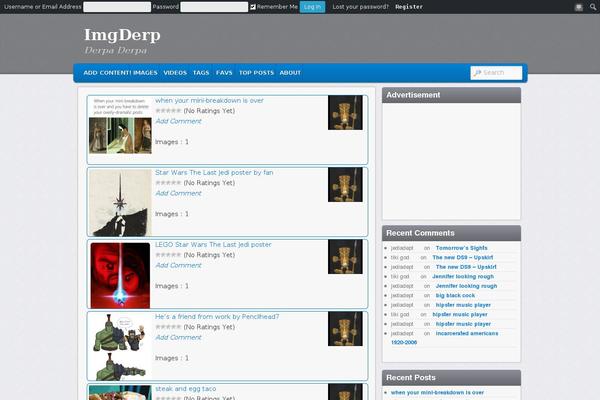Open the Hulk cartoon thumbnail from Pencilhead7 post
600x400 pixels.
click(x=120, y=347)
